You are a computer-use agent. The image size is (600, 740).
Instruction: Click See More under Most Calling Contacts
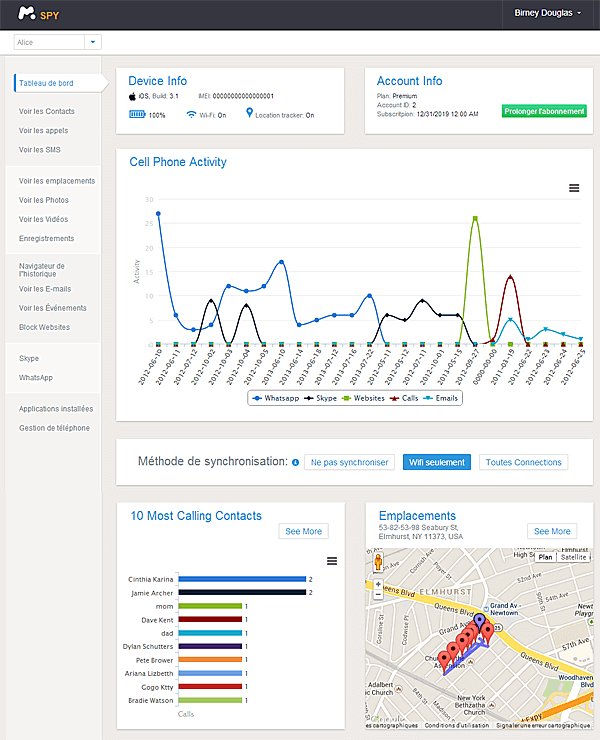click(x=302, y=531)
